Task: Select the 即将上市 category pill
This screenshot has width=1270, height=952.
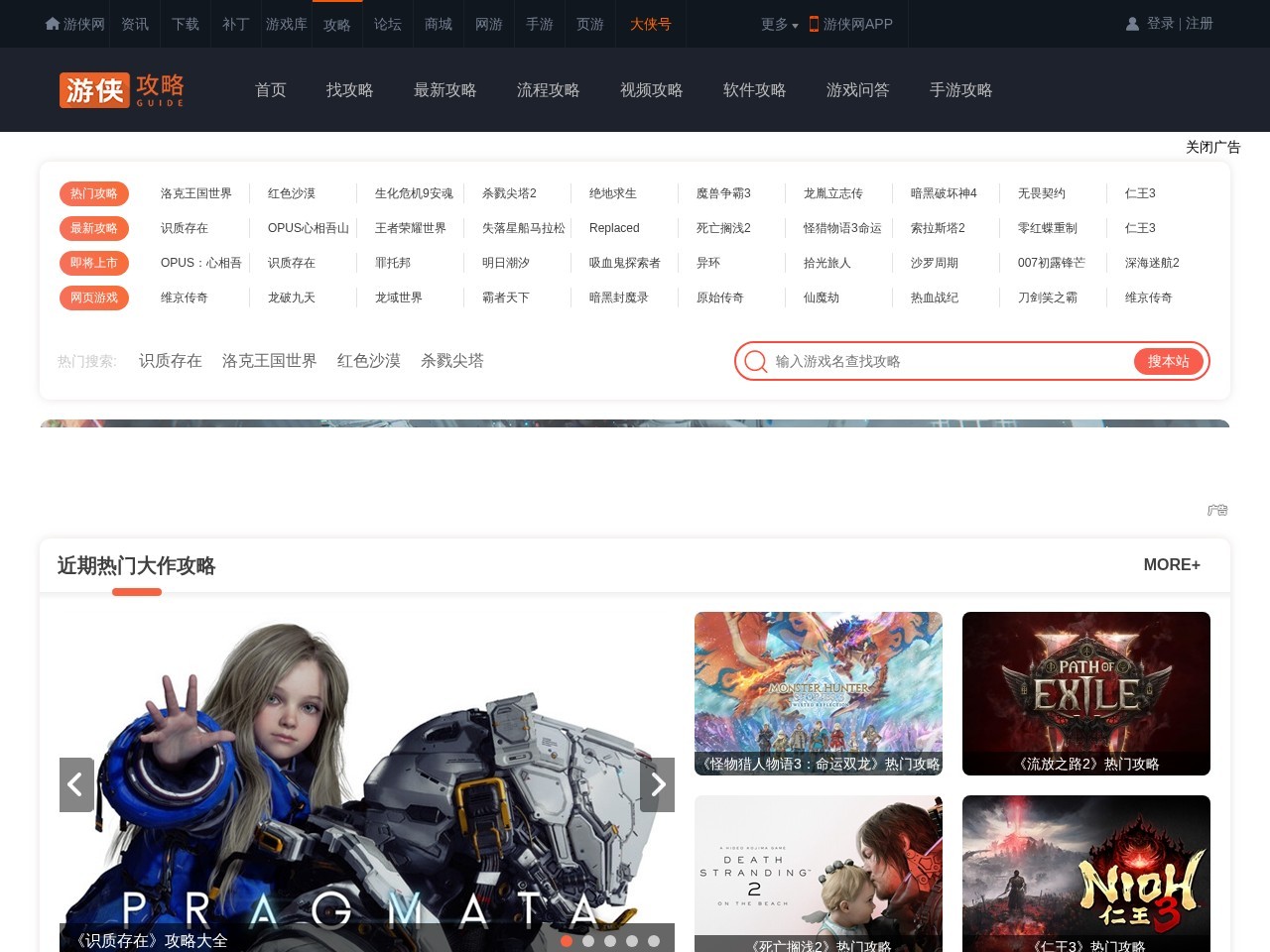Action: click(94, 263)
